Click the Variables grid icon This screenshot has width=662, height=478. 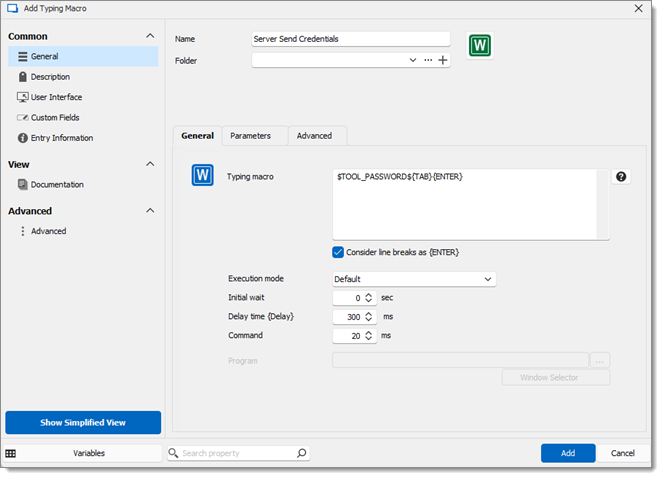click(x=11, y=453)
